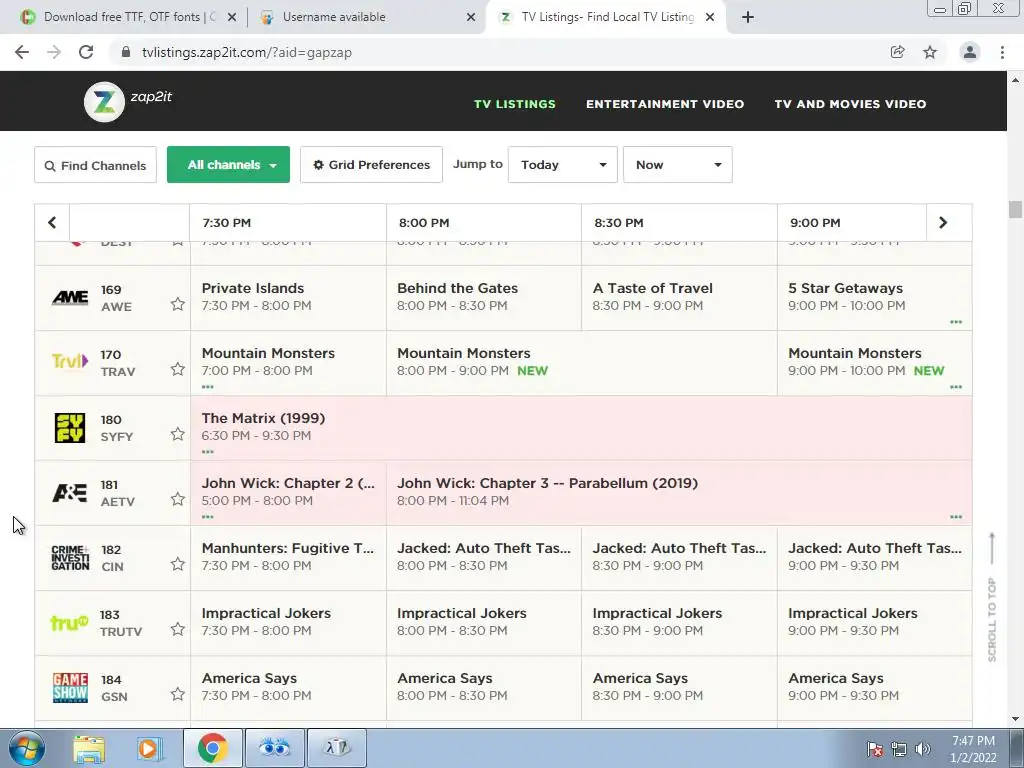View site security lock icon
Screen dimensions: 1024x768
[126, 52]
